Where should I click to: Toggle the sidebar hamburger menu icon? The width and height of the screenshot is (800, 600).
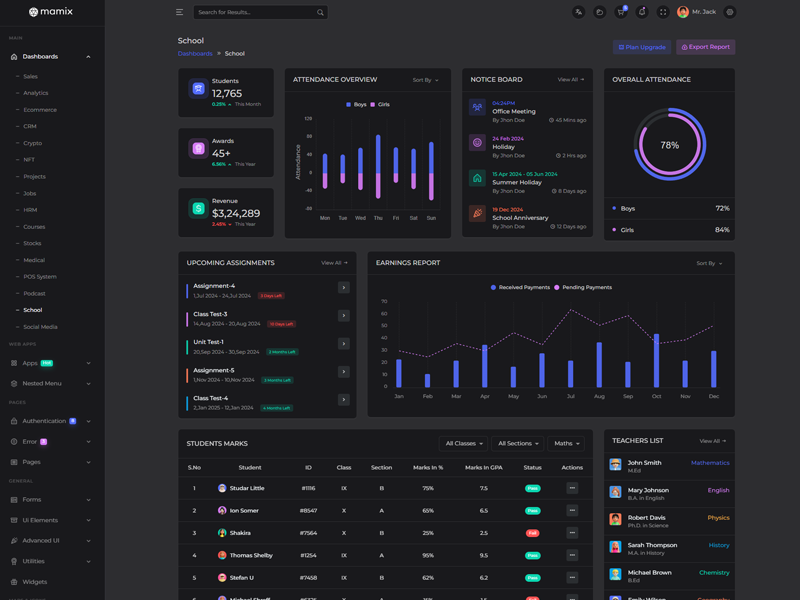(179, 12)
